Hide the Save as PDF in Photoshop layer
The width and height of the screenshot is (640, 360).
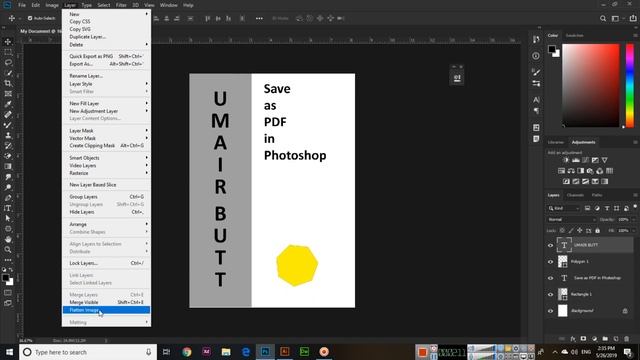[550, 278]
